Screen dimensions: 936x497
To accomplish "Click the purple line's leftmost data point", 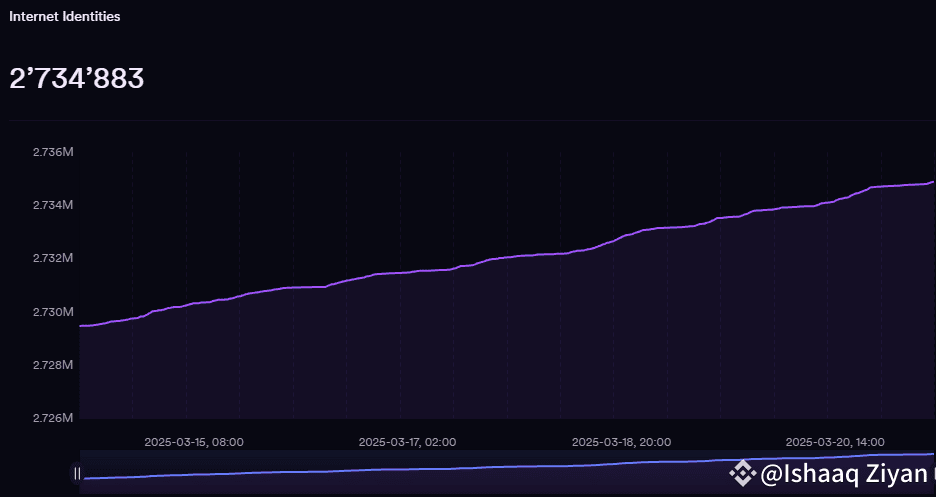I will (x=81, y=326).
